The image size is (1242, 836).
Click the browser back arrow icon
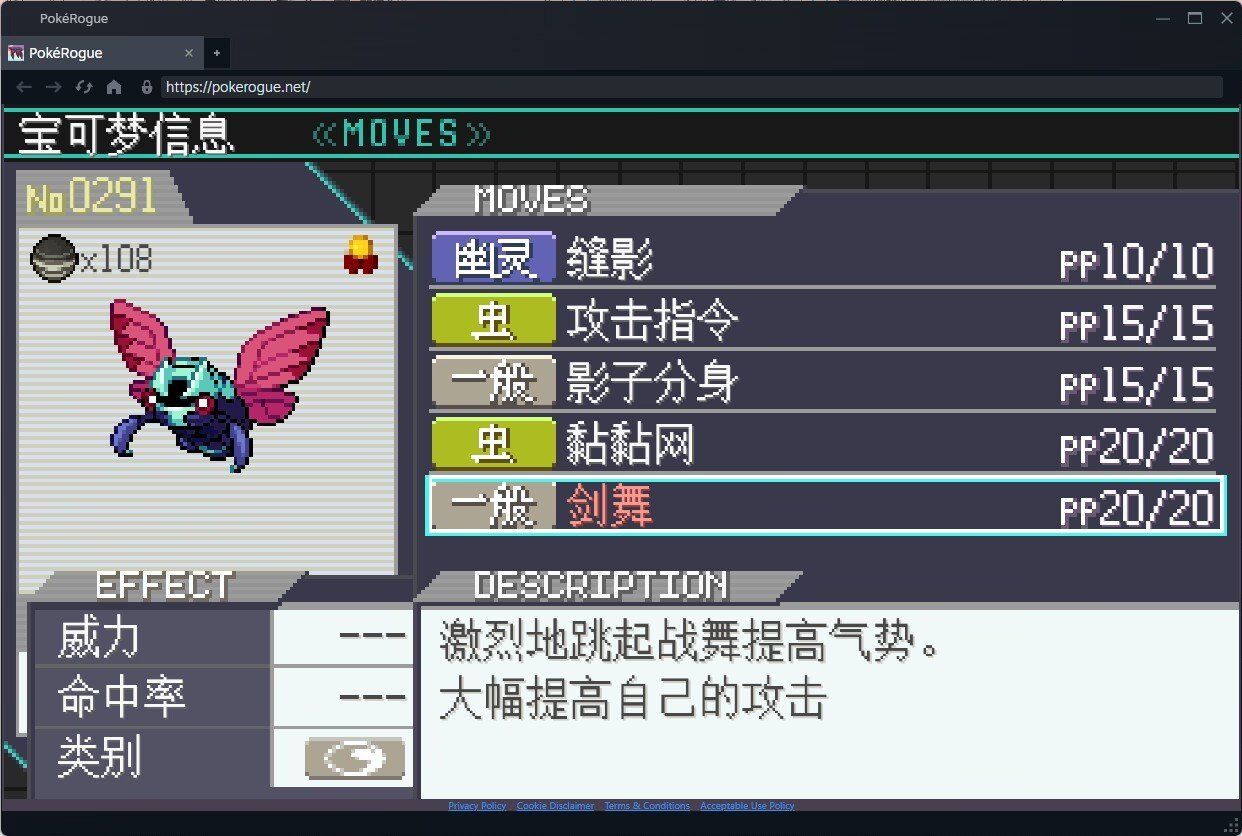tap(24, 87)
